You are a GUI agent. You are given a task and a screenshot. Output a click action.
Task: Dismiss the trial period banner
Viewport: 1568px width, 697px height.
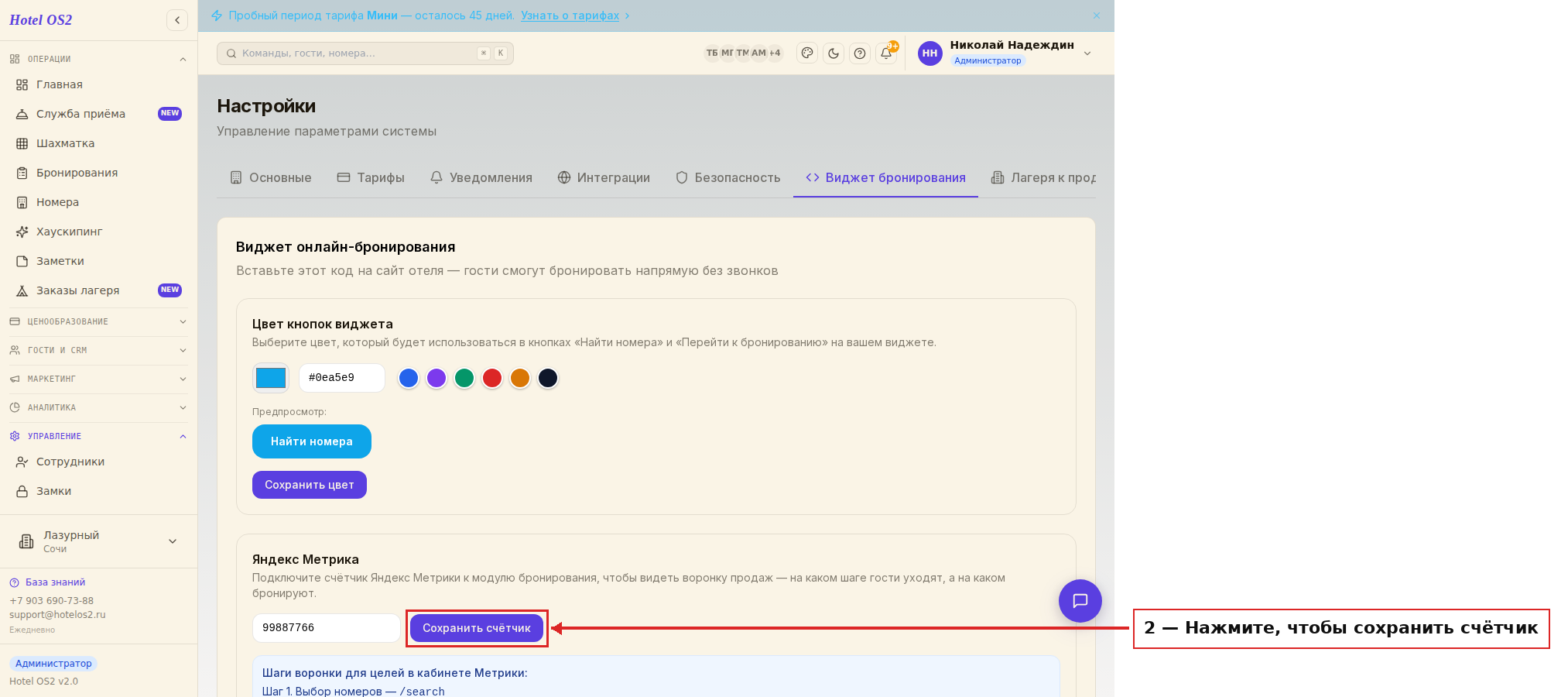click(1097, 15)
